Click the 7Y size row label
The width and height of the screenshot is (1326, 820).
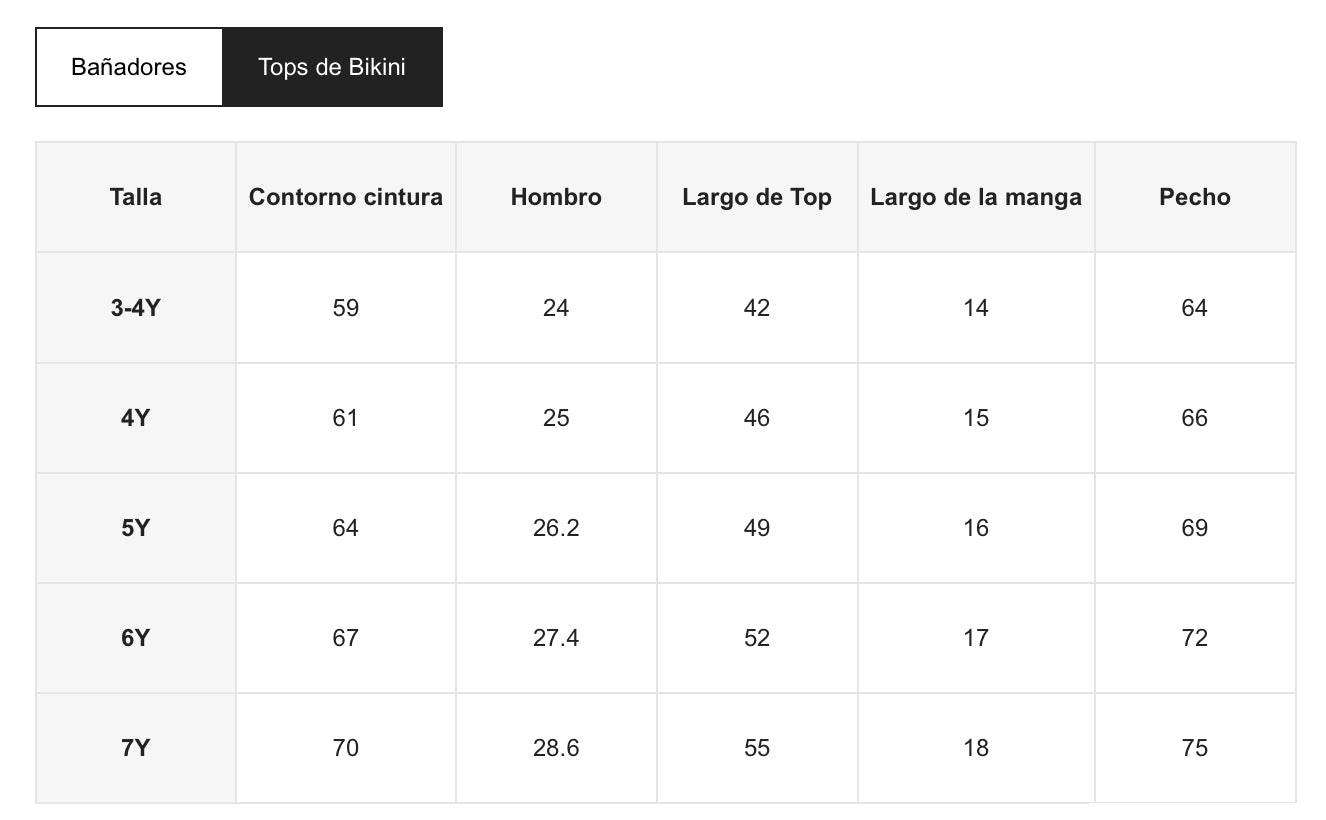136,748
